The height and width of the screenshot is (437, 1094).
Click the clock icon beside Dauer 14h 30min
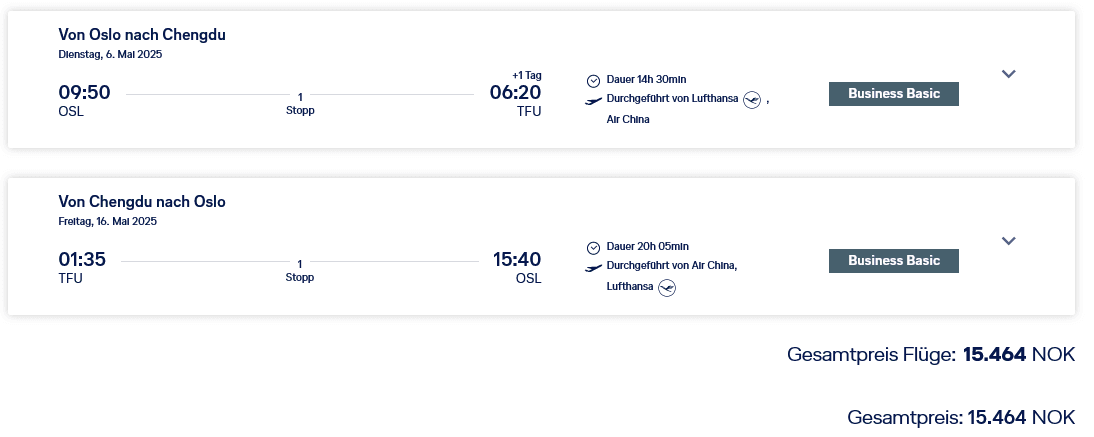tap(593, 80)
